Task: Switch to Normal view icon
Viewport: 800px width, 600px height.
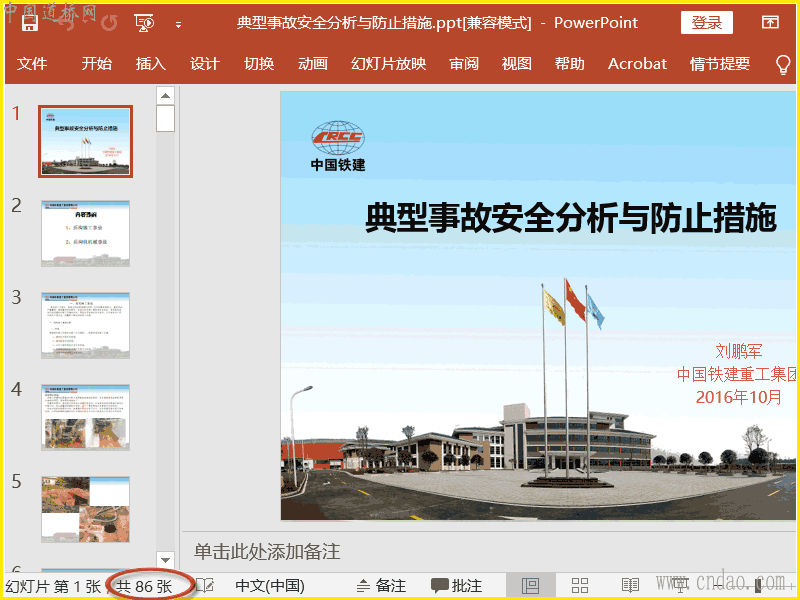Action: point(531,585)
